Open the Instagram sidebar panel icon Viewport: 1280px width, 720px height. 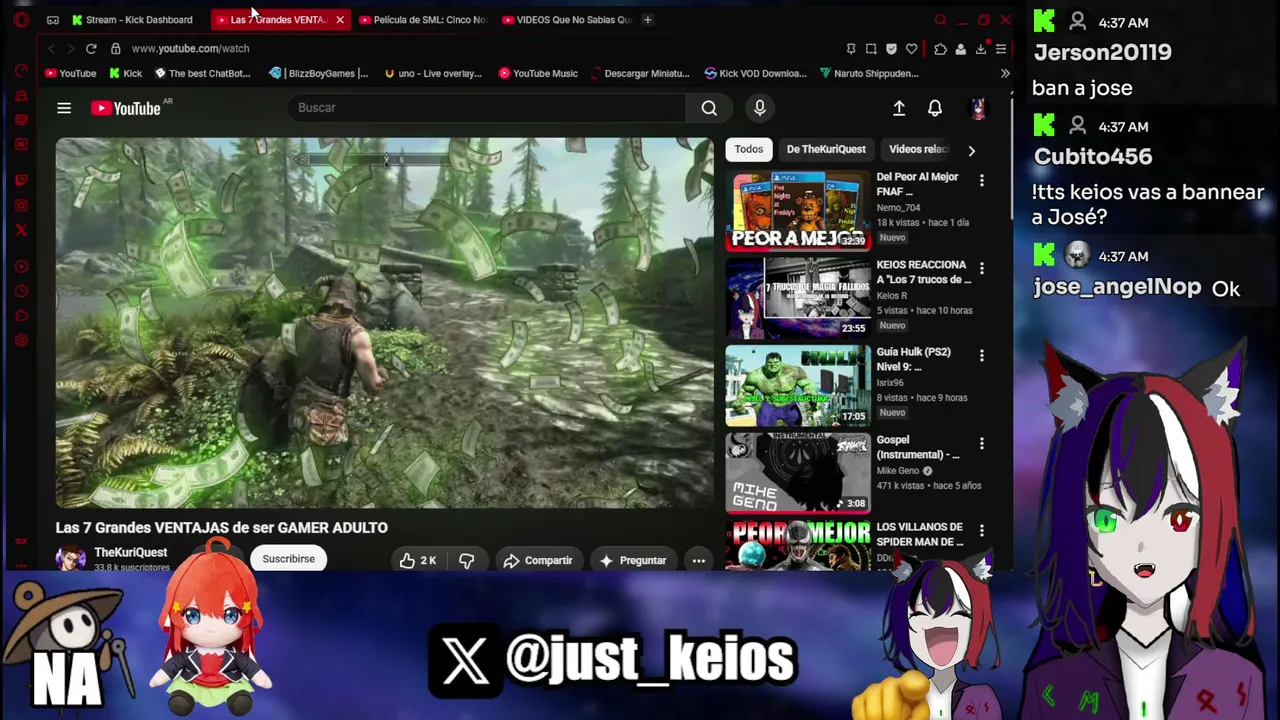pyautogui.click(x=21, y=205)
